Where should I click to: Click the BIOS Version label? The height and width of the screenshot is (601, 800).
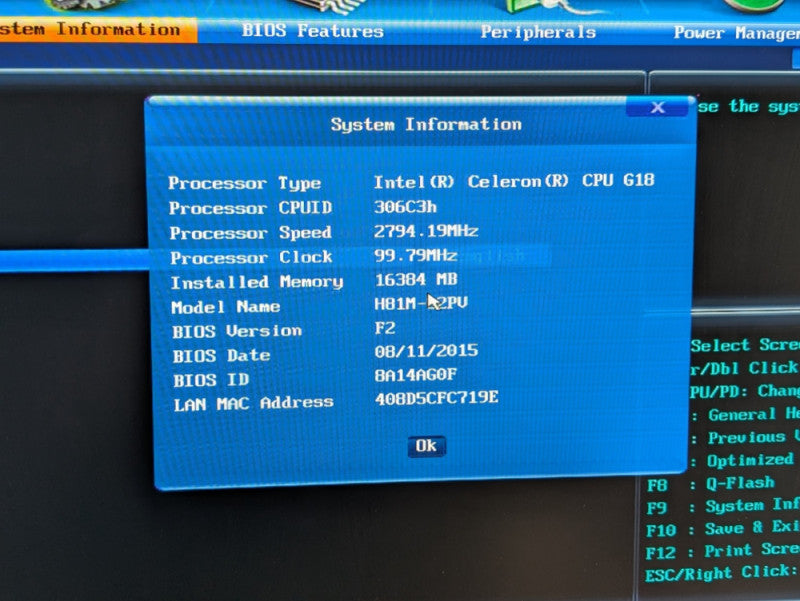[x=237, y=332]
